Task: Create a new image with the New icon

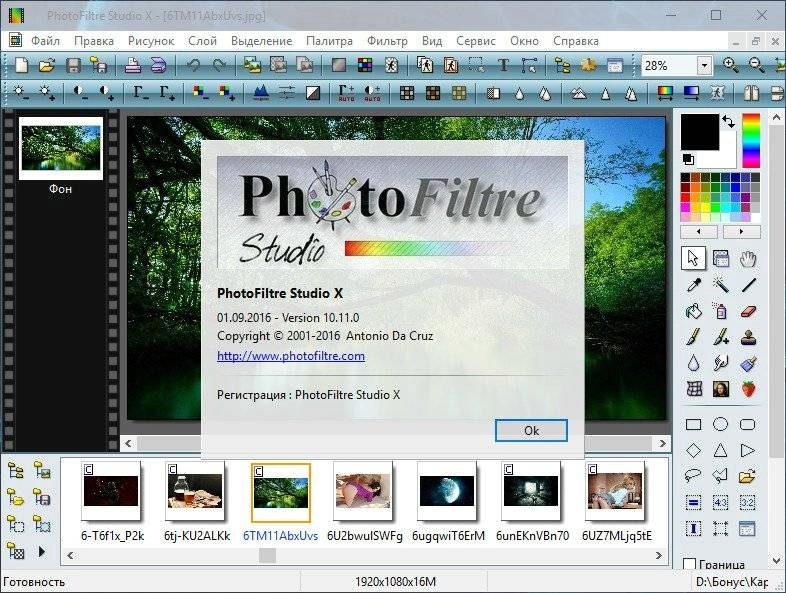Action: (22, 66)
